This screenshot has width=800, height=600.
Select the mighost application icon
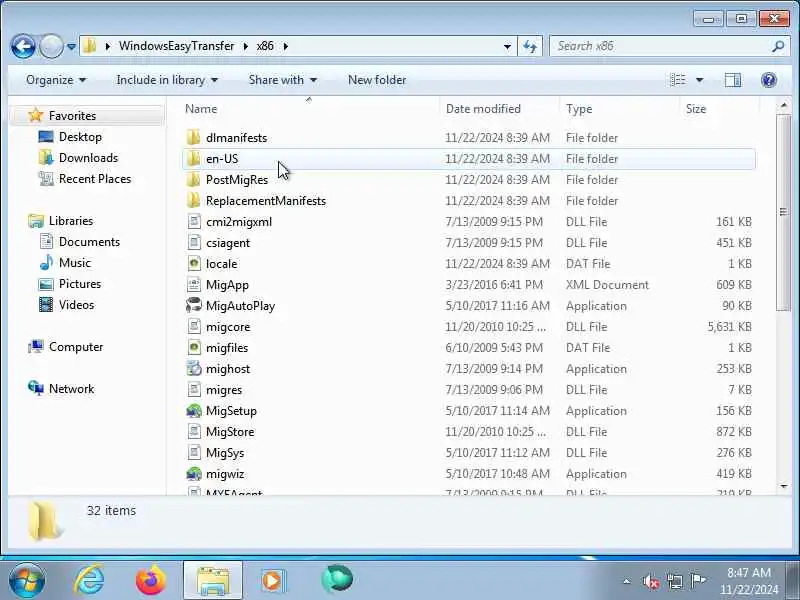[193, 368]
